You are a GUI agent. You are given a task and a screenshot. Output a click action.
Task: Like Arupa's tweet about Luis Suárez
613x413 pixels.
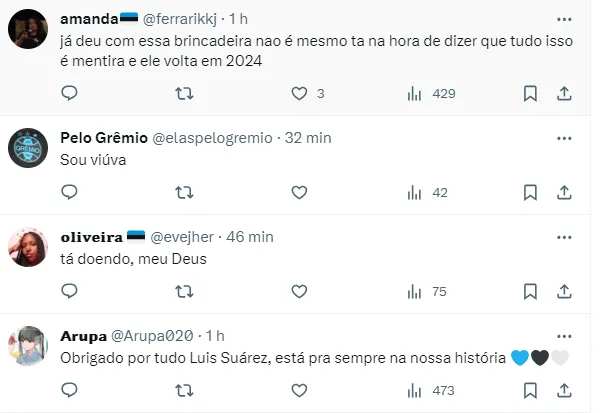pos(298,390)
